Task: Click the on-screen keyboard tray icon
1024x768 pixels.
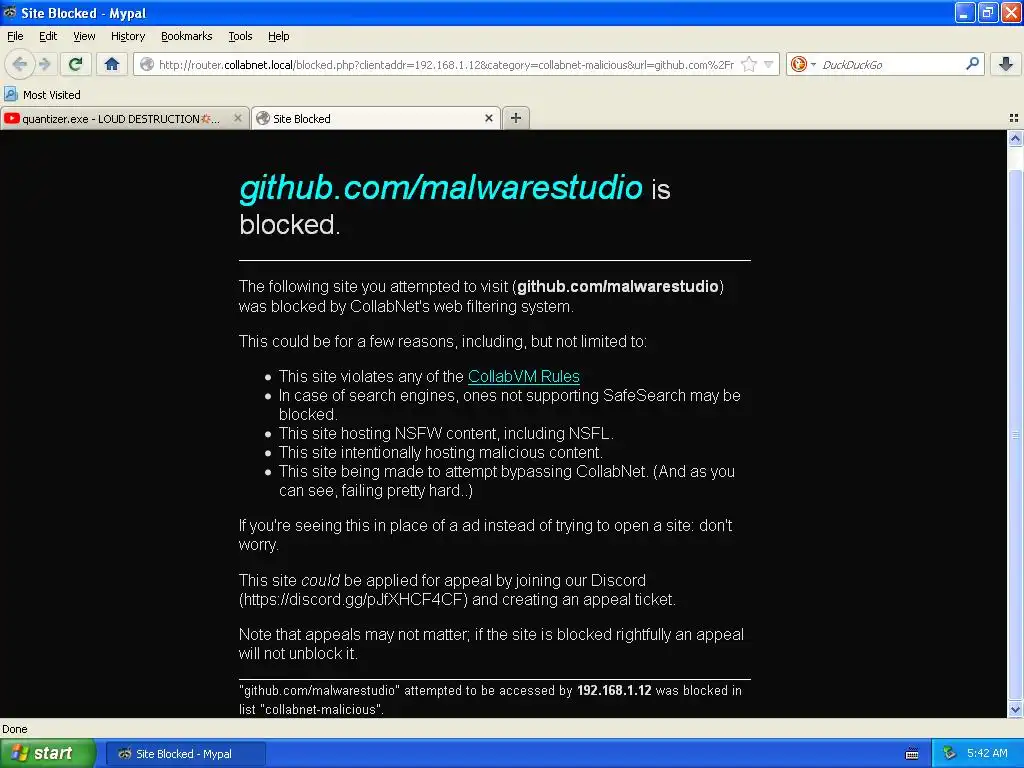Action: tap(912, 754)
